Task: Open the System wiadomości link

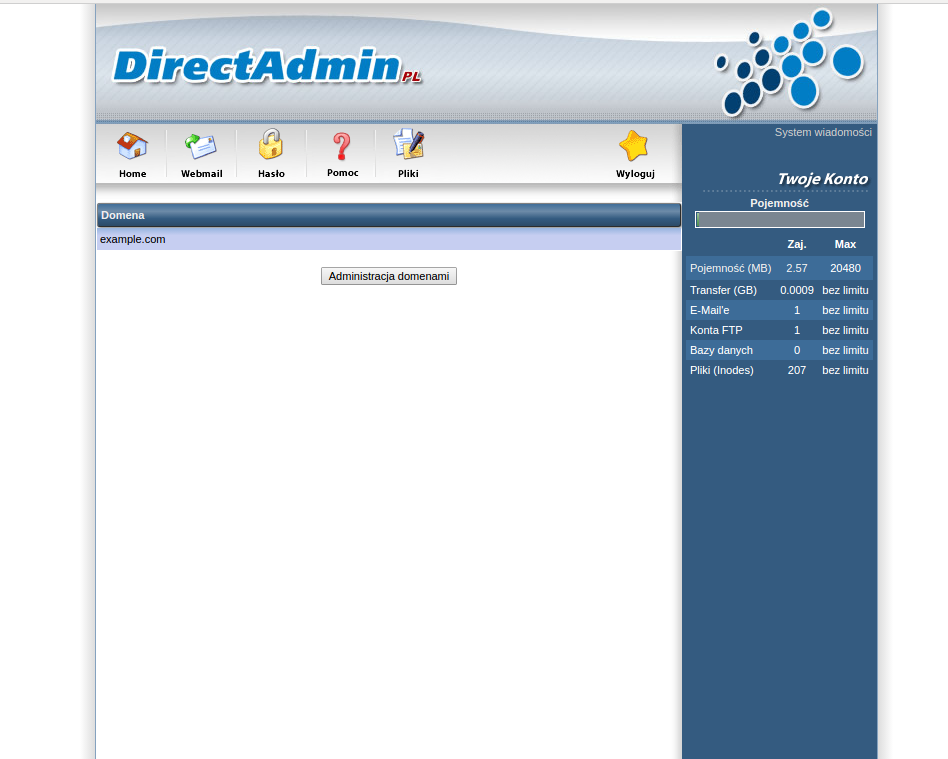Action: [822, 132]
